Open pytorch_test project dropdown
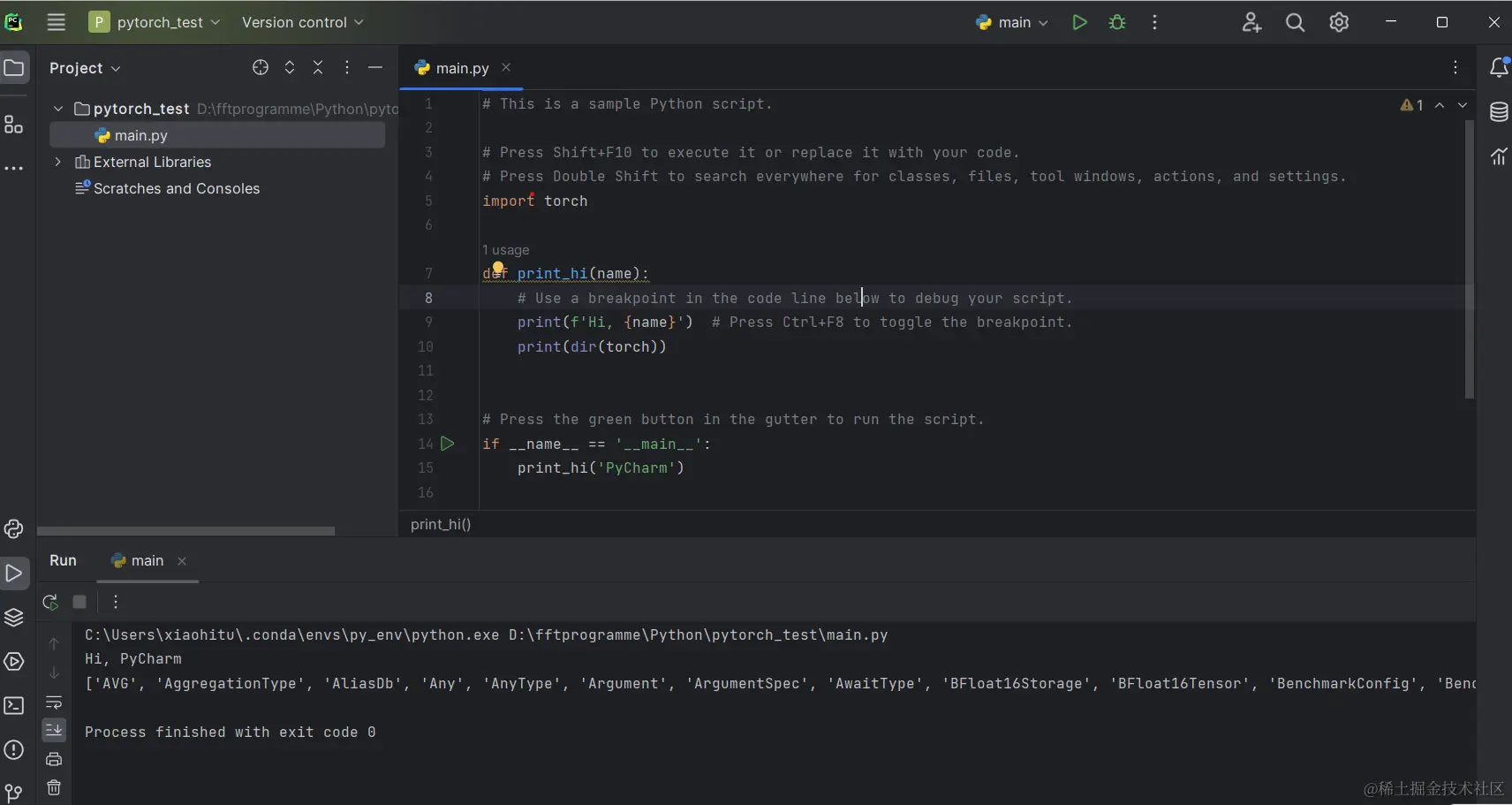Image resolution: width=1512 pixels, height=805 pixels. (155, 22)
